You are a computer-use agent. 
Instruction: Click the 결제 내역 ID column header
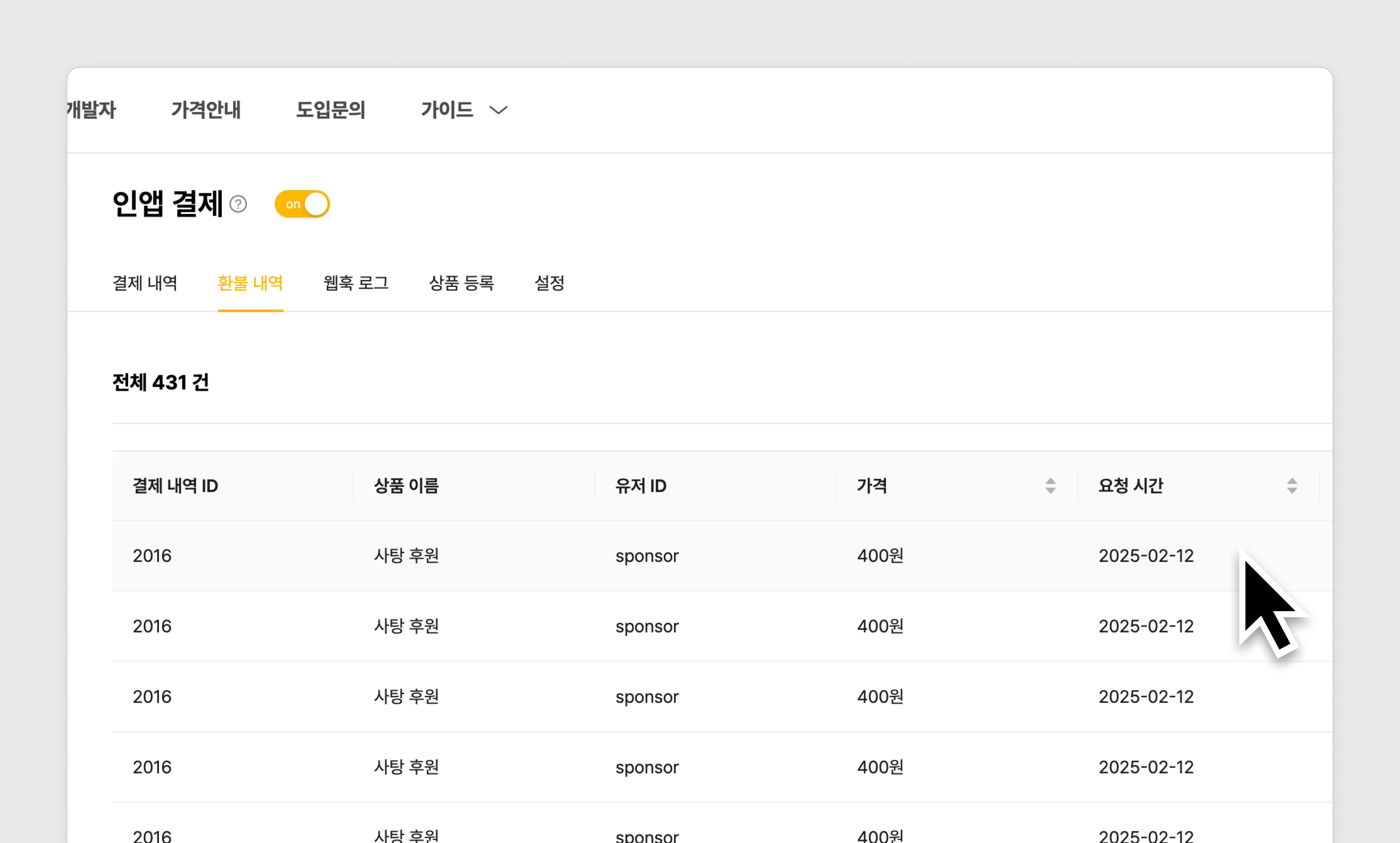175,486
